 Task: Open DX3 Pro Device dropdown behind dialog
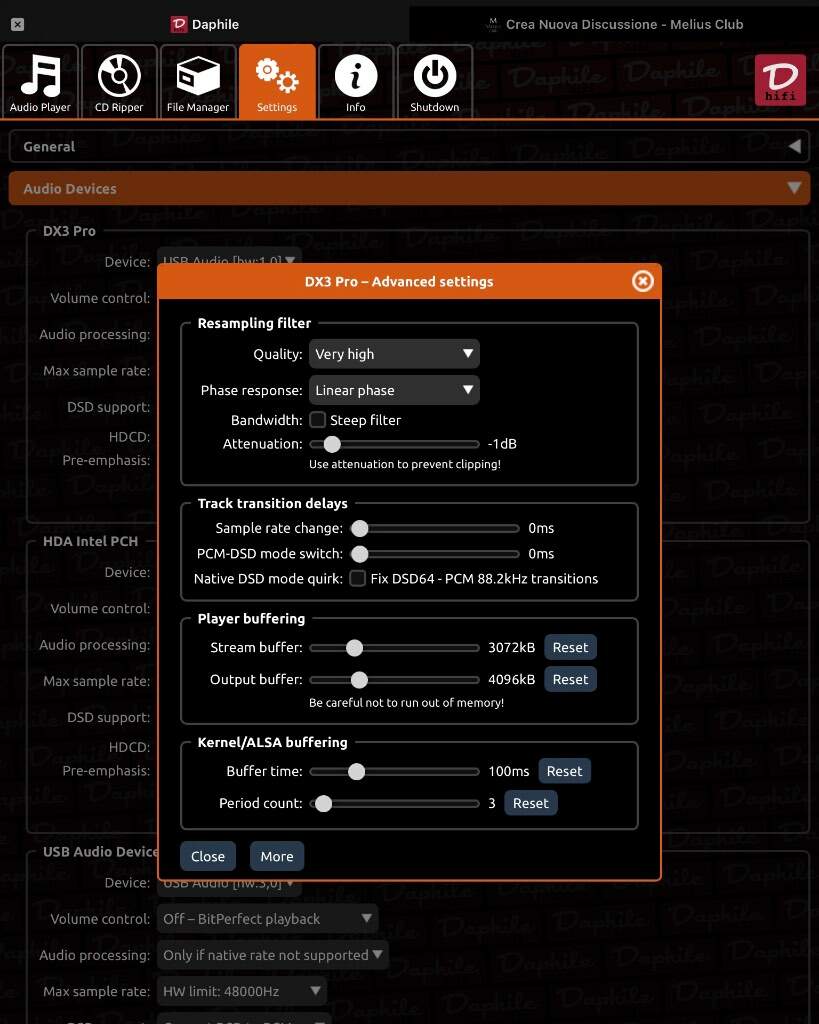tap(229, 257)
